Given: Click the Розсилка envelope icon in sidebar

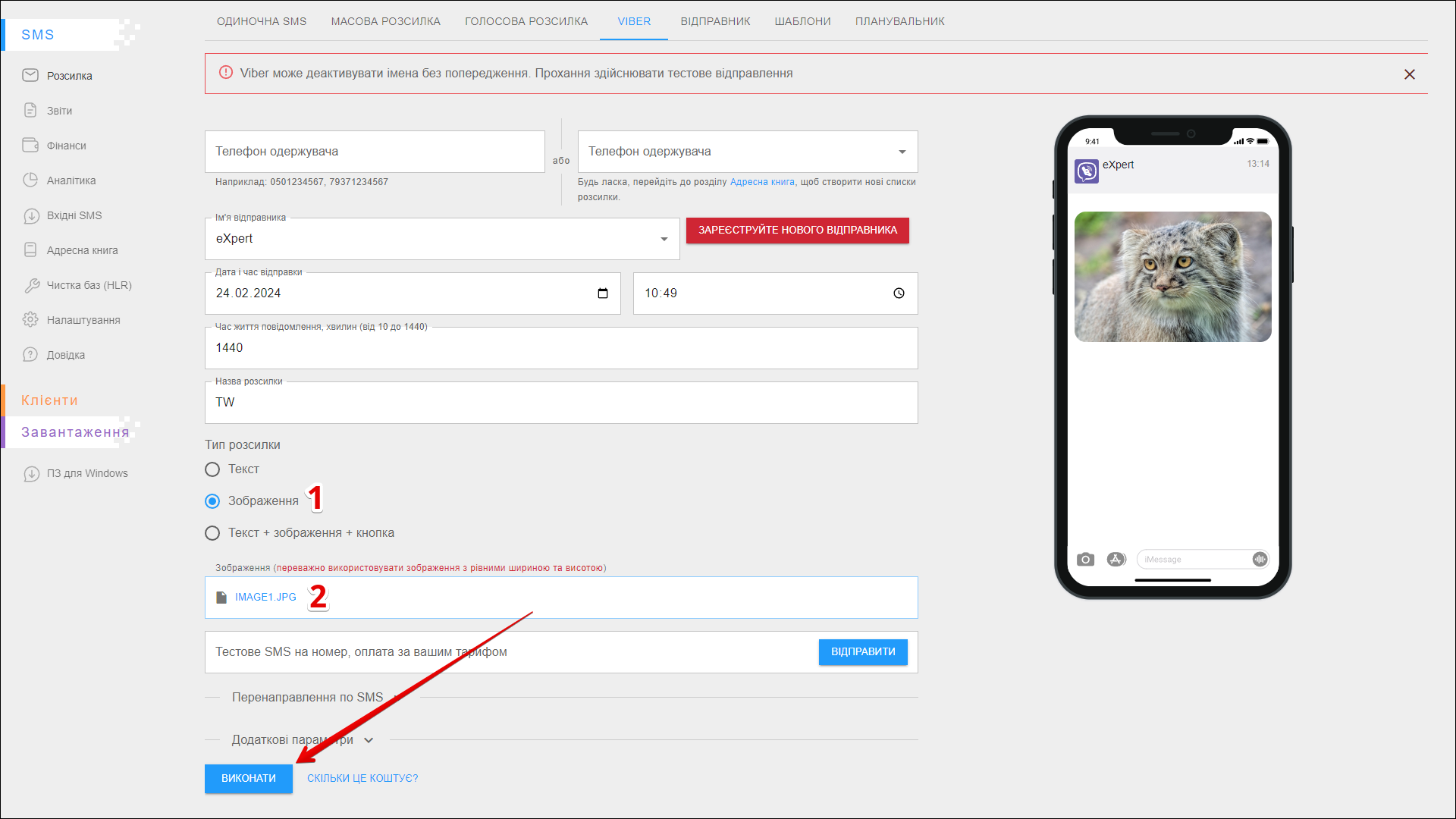Looking at the screenshot, I should [x=30, y=75].
